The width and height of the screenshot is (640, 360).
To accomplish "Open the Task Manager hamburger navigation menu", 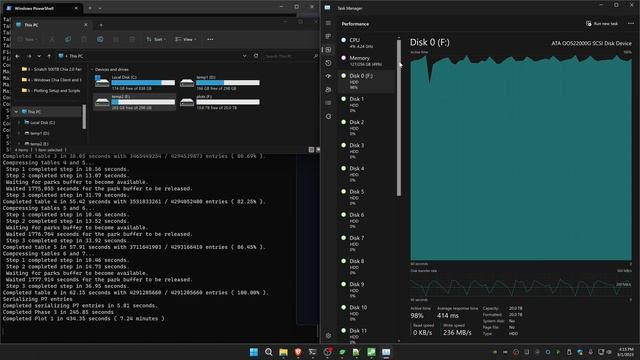I will (328, 23).
